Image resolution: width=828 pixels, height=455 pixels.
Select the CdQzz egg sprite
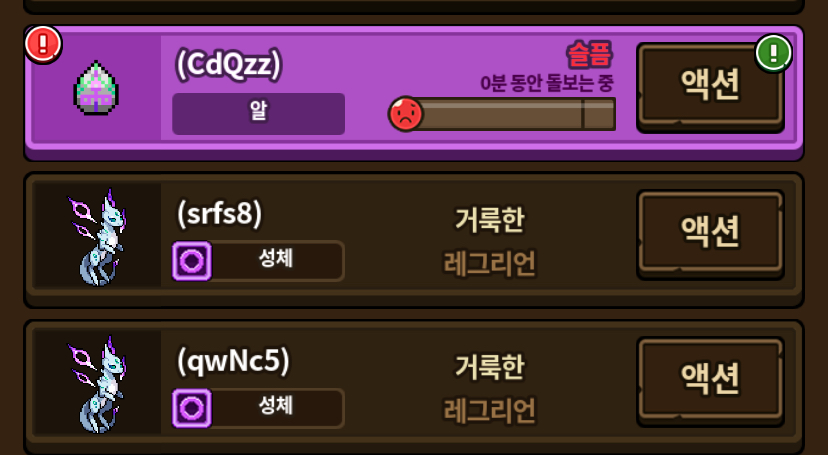point(96,88)
